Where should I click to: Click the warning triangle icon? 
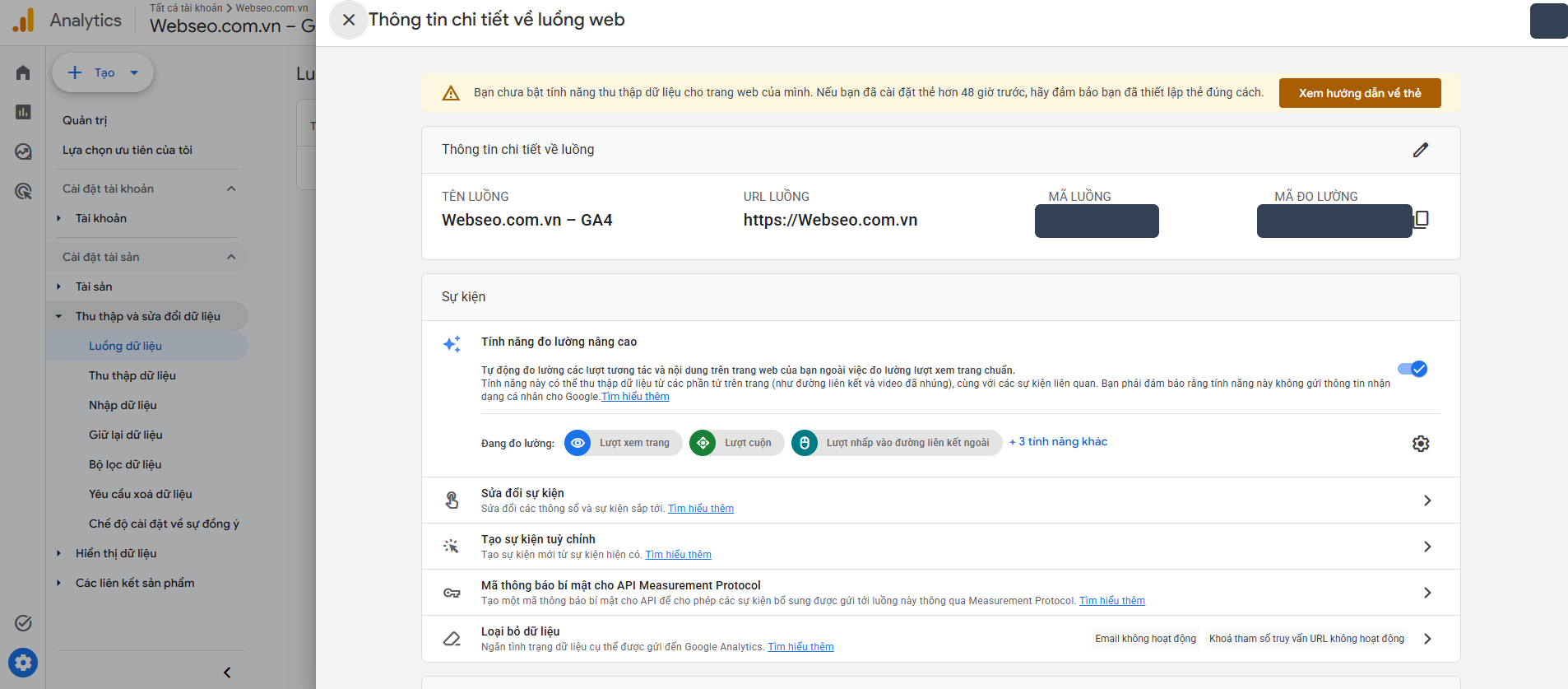pyautogui.click(x=451, y=93)
